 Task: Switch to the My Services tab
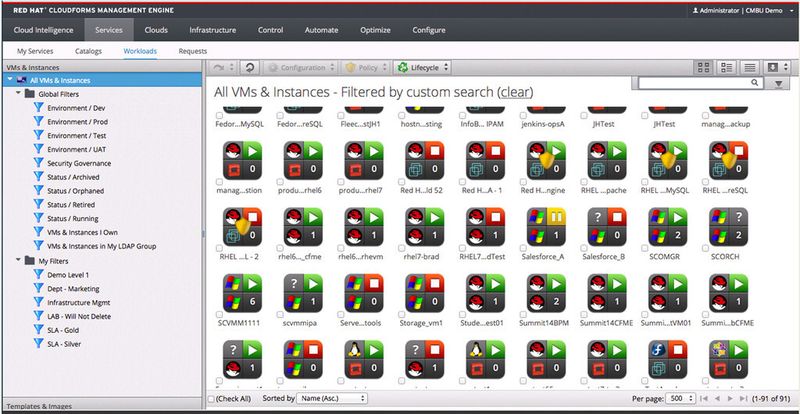35,51
